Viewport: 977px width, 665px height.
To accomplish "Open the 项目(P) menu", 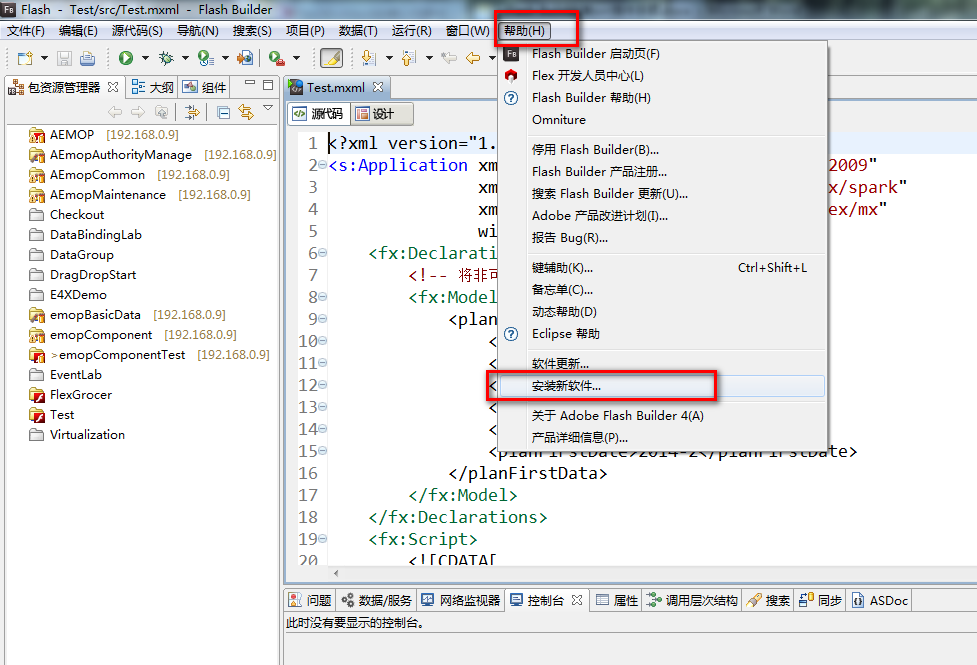I will click(305, 31).
